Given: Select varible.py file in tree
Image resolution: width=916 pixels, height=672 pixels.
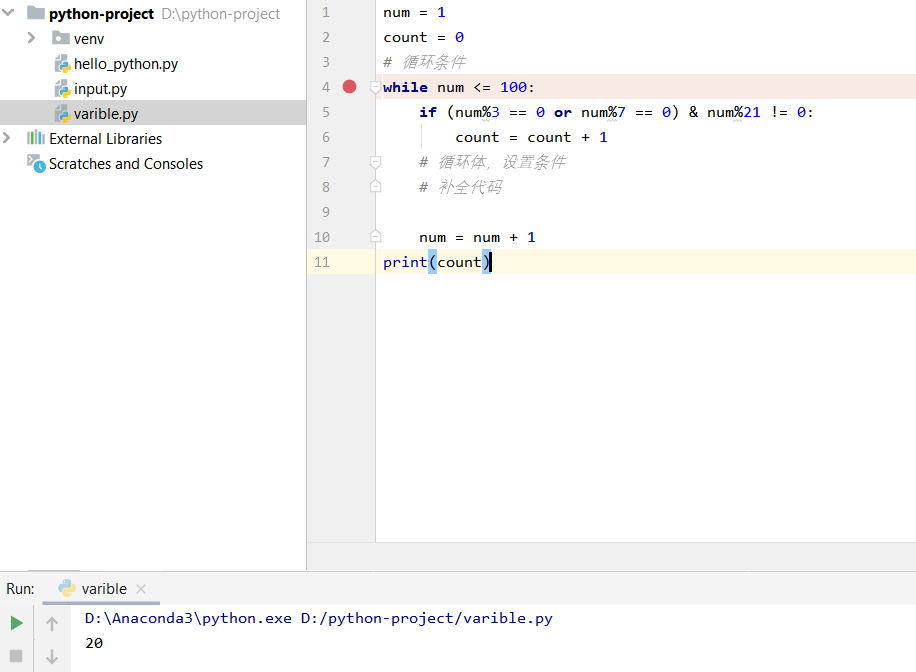Looking at the screenshot, I should point(106,114).
